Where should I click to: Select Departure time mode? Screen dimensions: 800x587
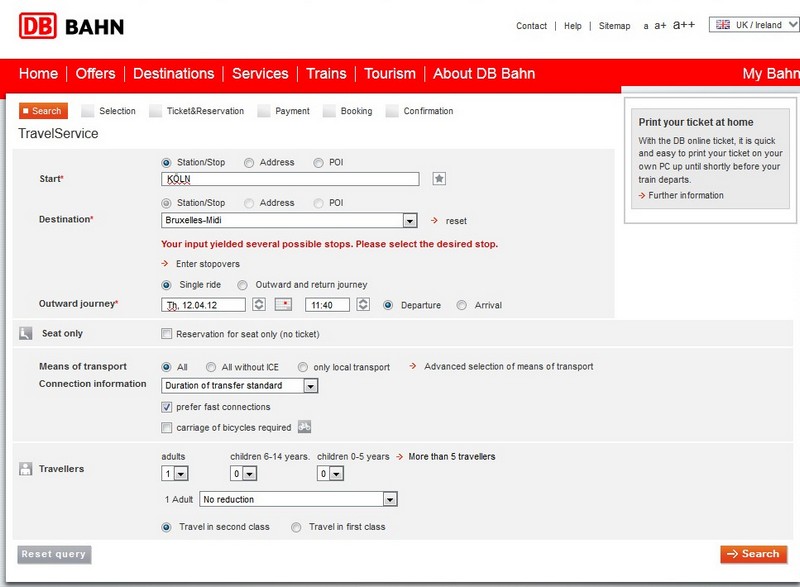pyautogui.click(x=388, y=305)
